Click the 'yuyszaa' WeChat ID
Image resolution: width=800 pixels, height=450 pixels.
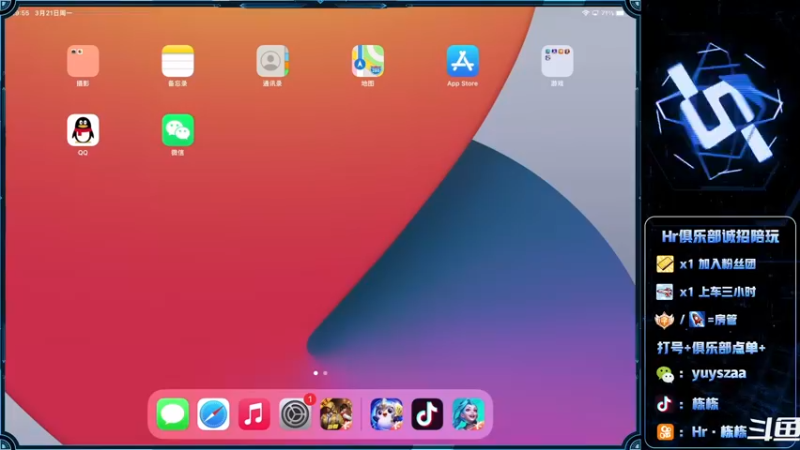pyautogui.click(x=719, y=374)
